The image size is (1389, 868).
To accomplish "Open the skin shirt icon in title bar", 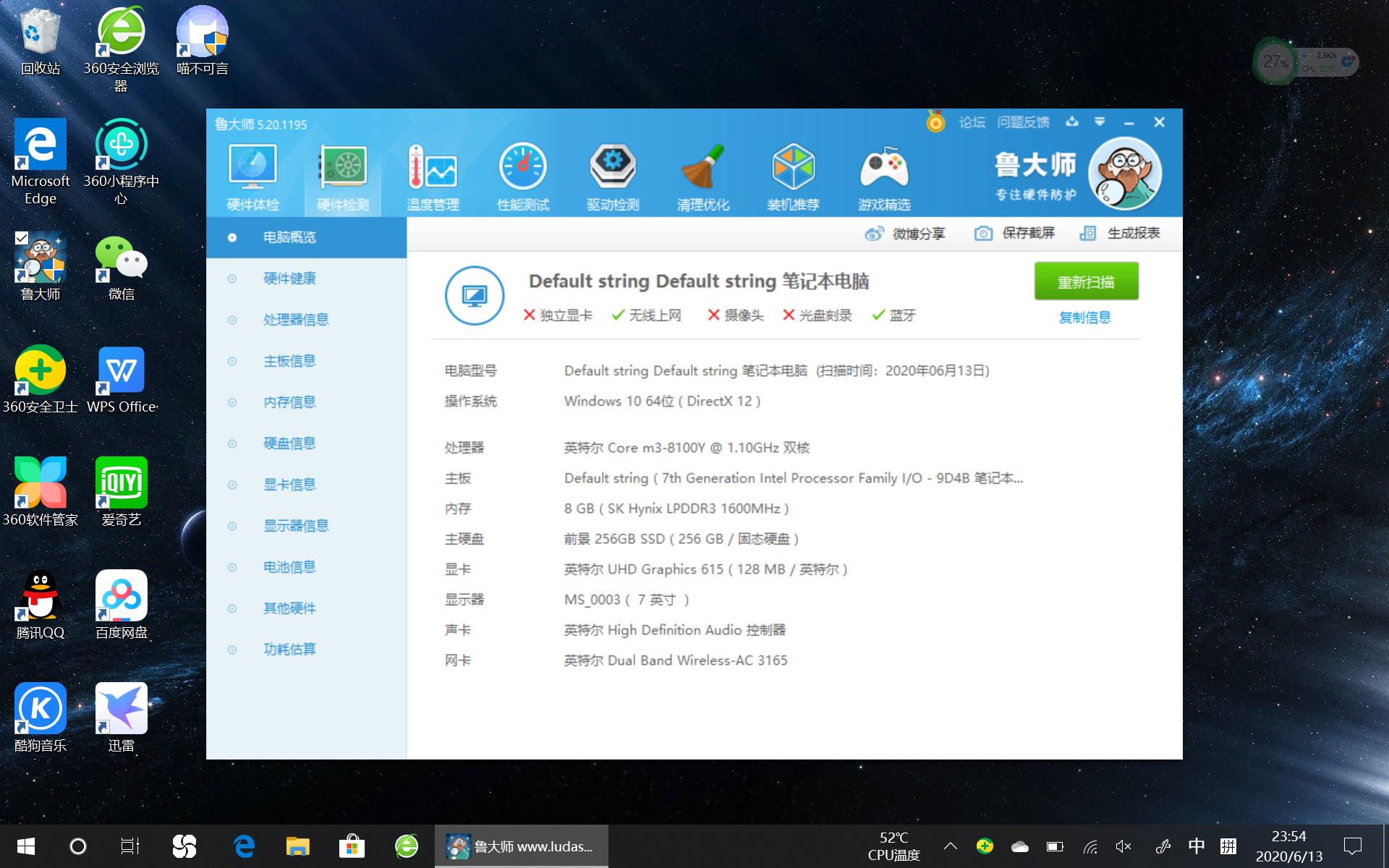I will click(x=1072, y=122).
